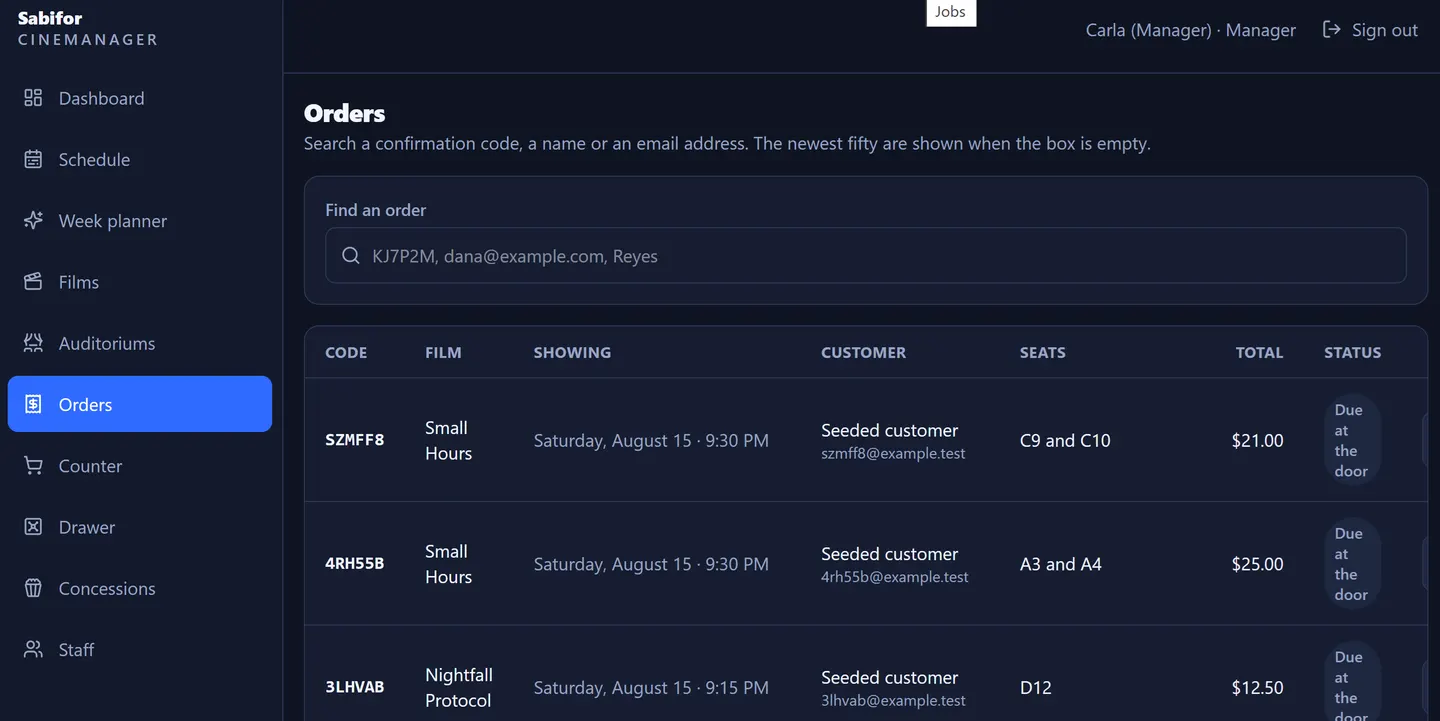Navigate to Staff
The image size is (1440, 721).
click(140, 650)
